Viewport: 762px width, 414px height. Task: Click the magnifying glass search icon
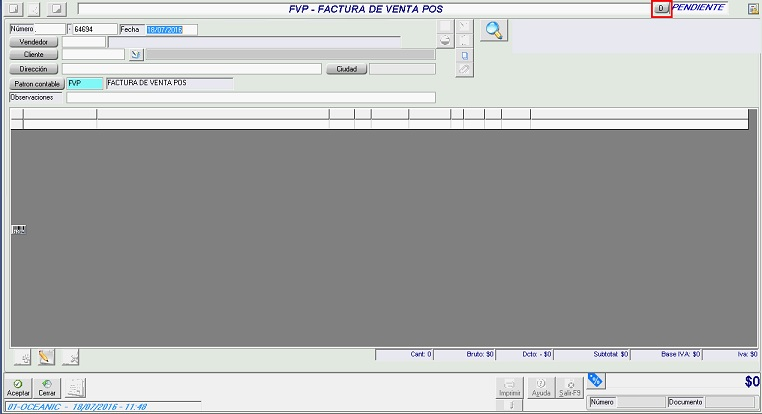coord(493,31)
